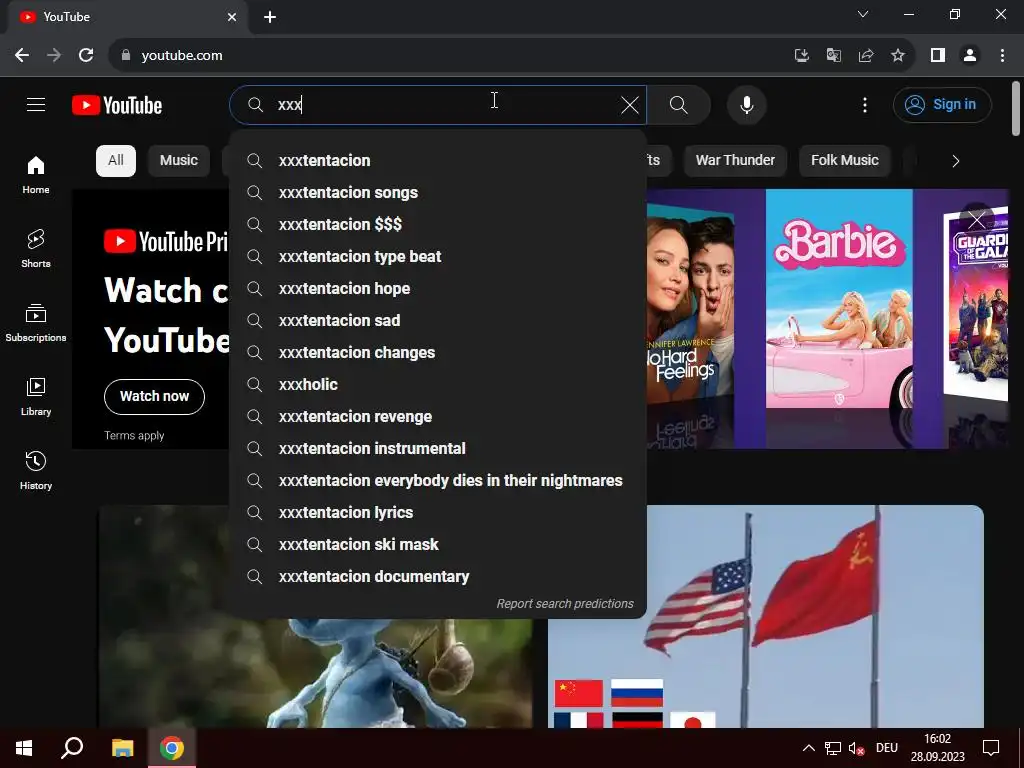
Task: Choose suggestion "xxxtentacion hope"
Action: pyautogui.click(x=438, y=289)
